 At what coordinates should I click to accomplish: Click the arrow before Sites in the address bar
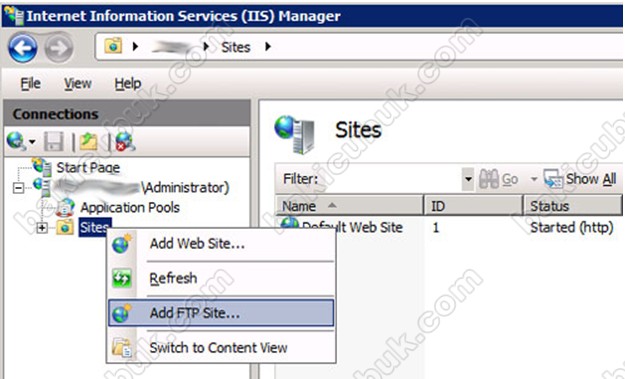pyautogui.click(x=206, y=47)
